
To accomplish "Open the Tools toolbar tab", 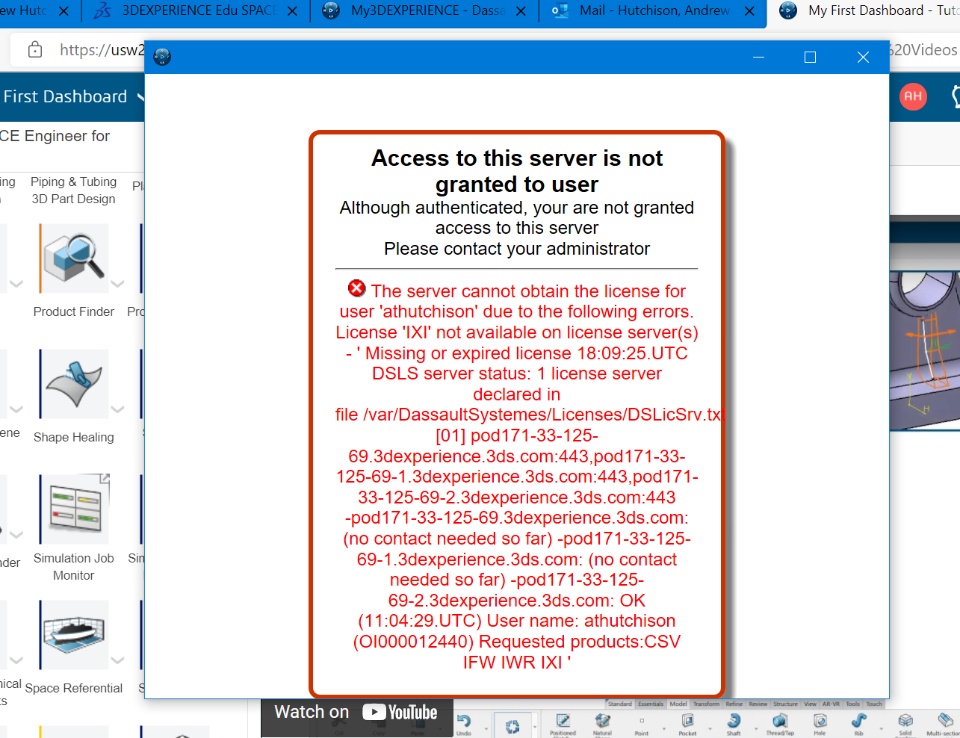I will [853, 704].
